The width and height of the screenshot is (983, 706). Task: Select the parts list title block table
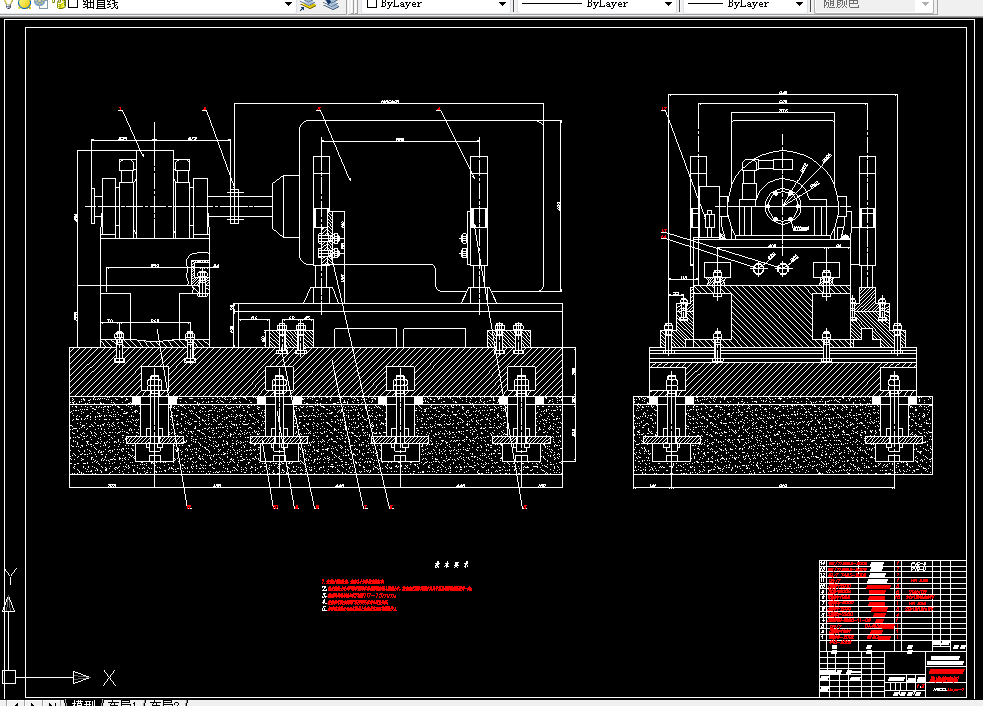(x=892, y=628)
